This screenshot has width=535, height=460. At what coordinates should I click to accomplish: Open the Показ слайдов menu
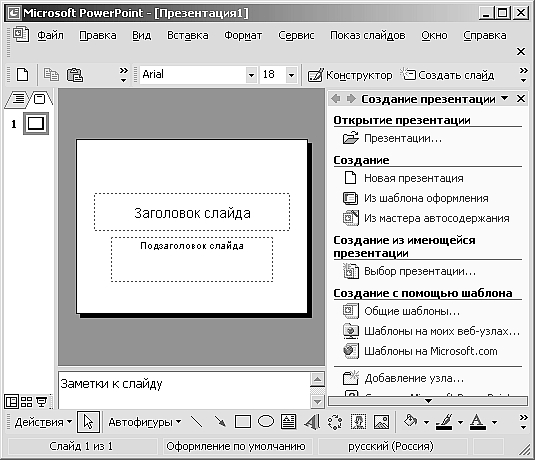pos(367,35)
